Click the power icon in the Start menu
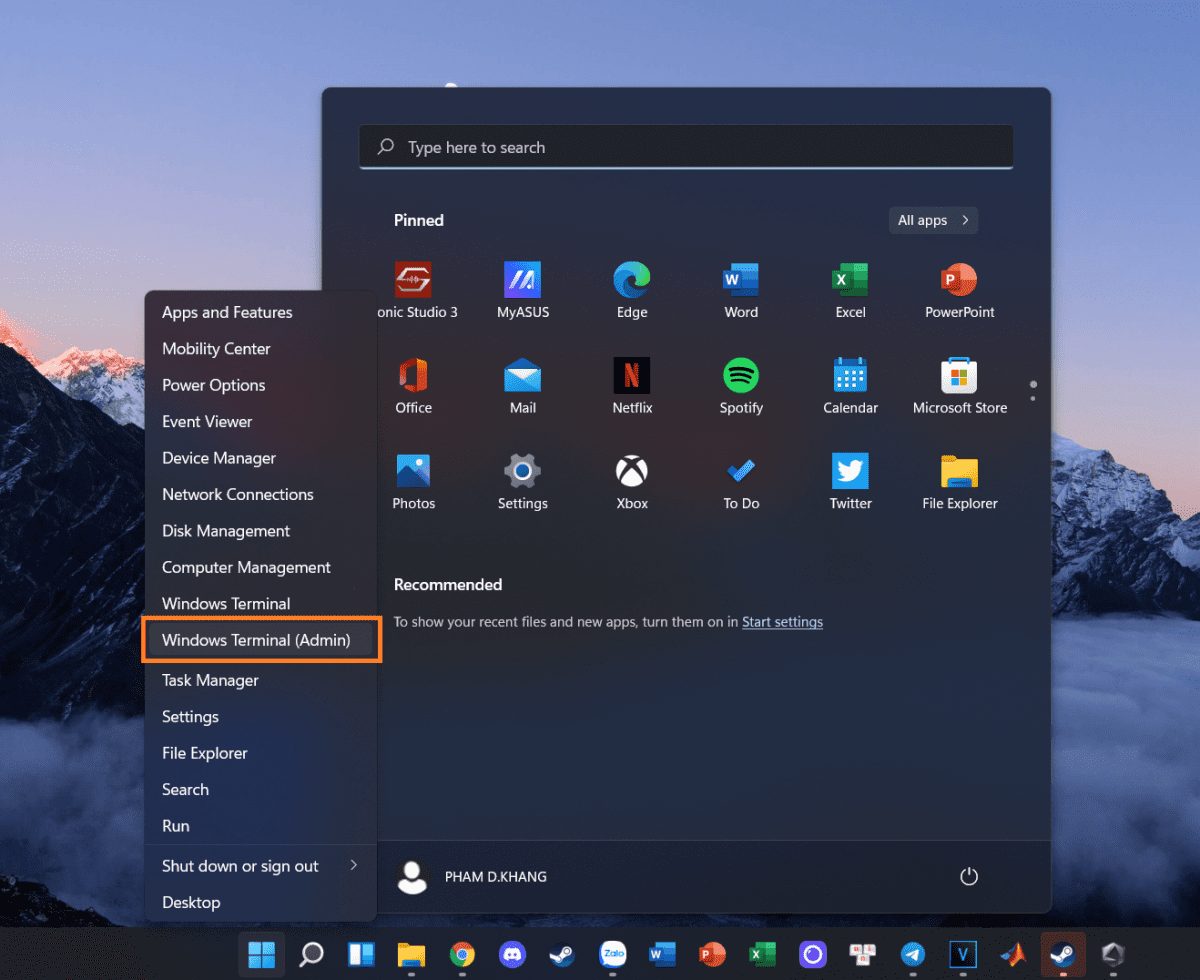 click(x=968, y=877)
